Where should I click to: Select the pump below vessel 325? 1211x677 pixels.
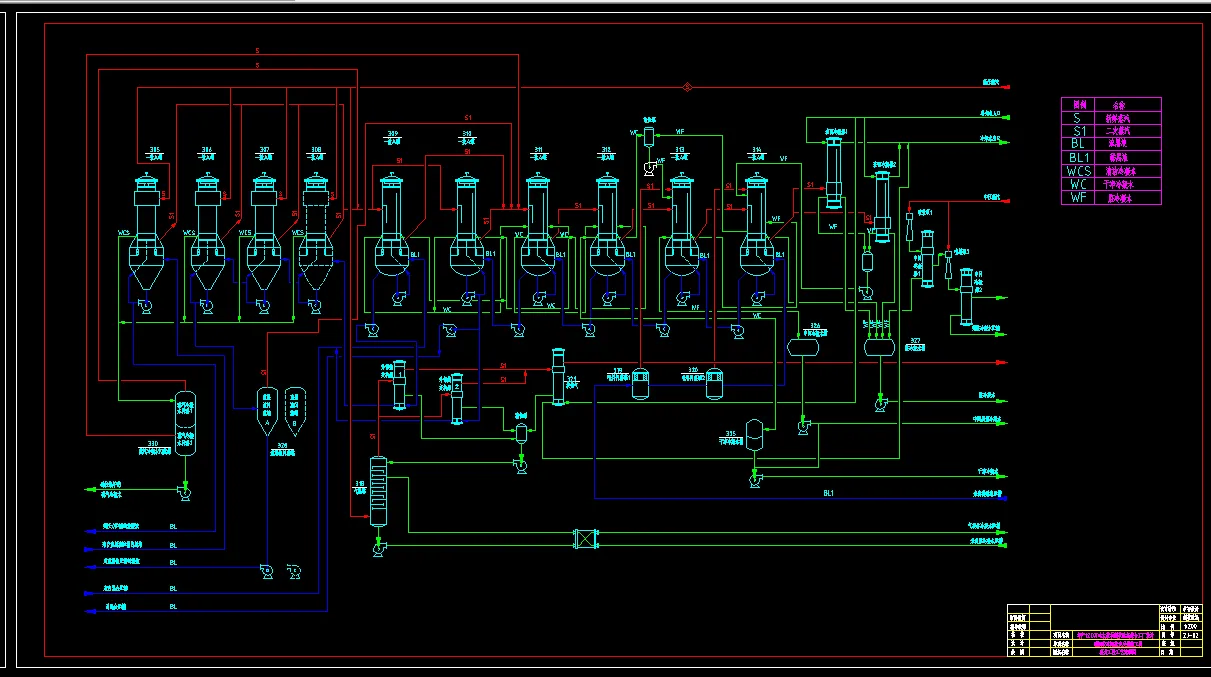(x=754, y=481)
